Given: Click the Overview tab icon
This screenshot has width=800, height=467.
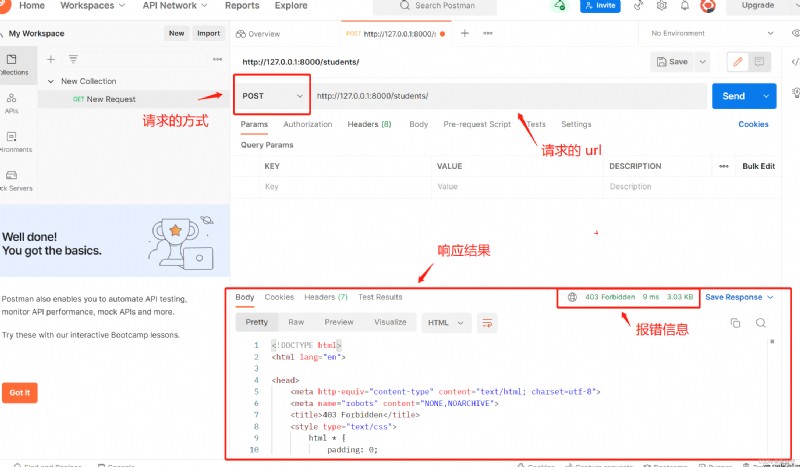Looking at the screenshot, I should pyautogui.click(x=240, y=34).
